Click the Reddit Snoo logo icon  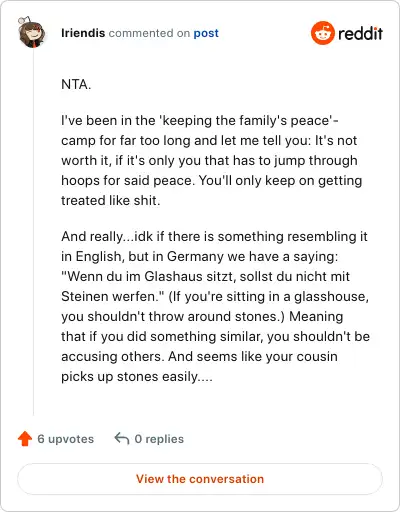pyautogui.click(x=322, y=33)
